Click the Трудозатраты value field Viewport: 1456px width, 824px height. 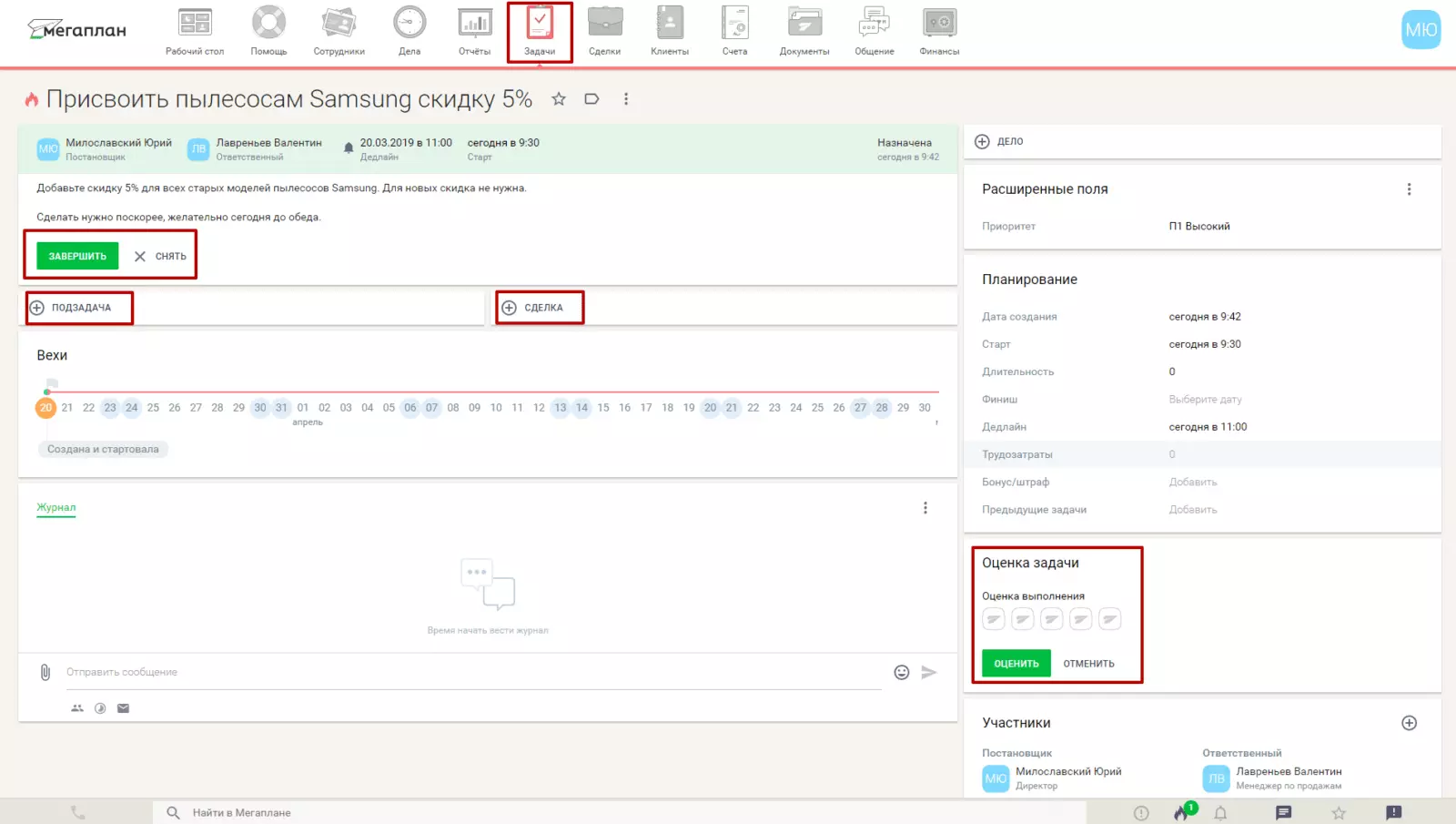pyautogui.click(x=1172, y=454)
